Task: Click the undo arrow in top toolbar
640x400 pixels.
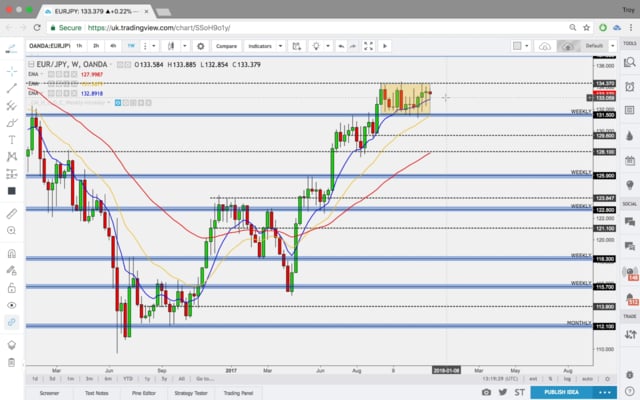Action: (x=341, y=46)
